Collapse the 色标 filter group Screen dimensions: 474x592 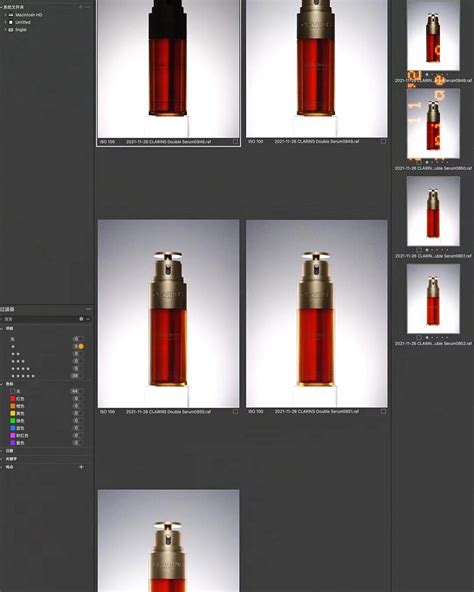(x=2, y=384)
